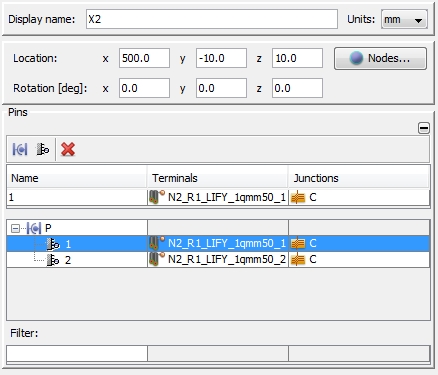The width and height of the screenshot is (438, 375).
Task: Sort by Junctions column header
Action: (x=359, y=178)
